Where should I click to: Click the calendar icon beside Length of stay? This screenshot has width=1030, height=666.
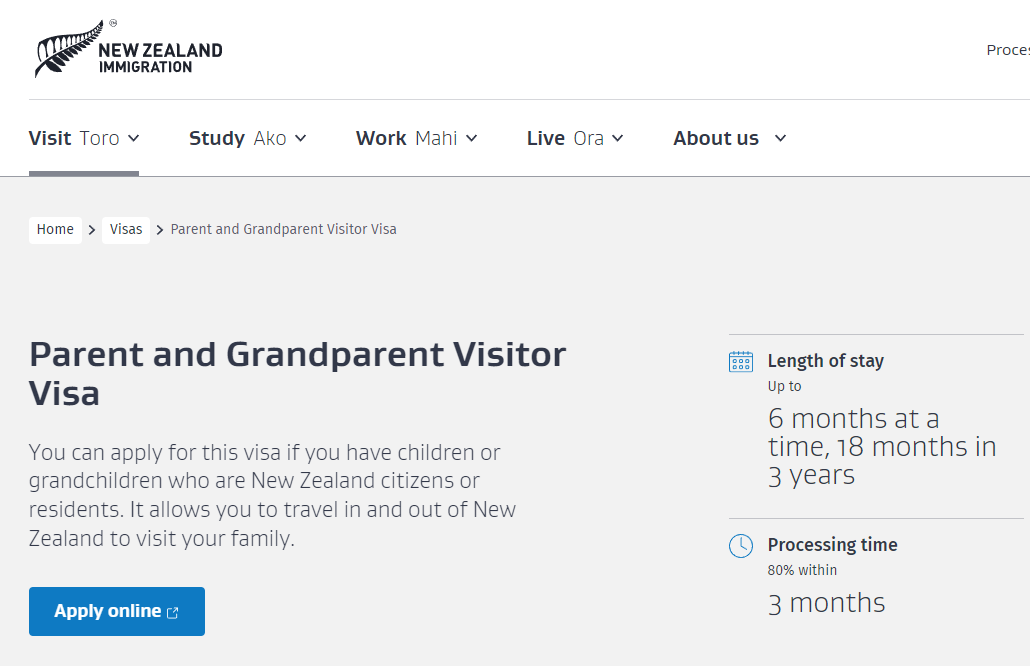(x=741, y=361)
